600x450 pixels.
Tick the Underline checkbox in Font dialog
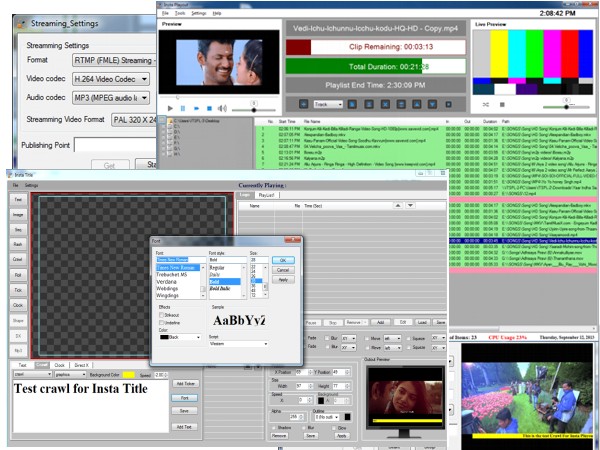click(161, 323)
